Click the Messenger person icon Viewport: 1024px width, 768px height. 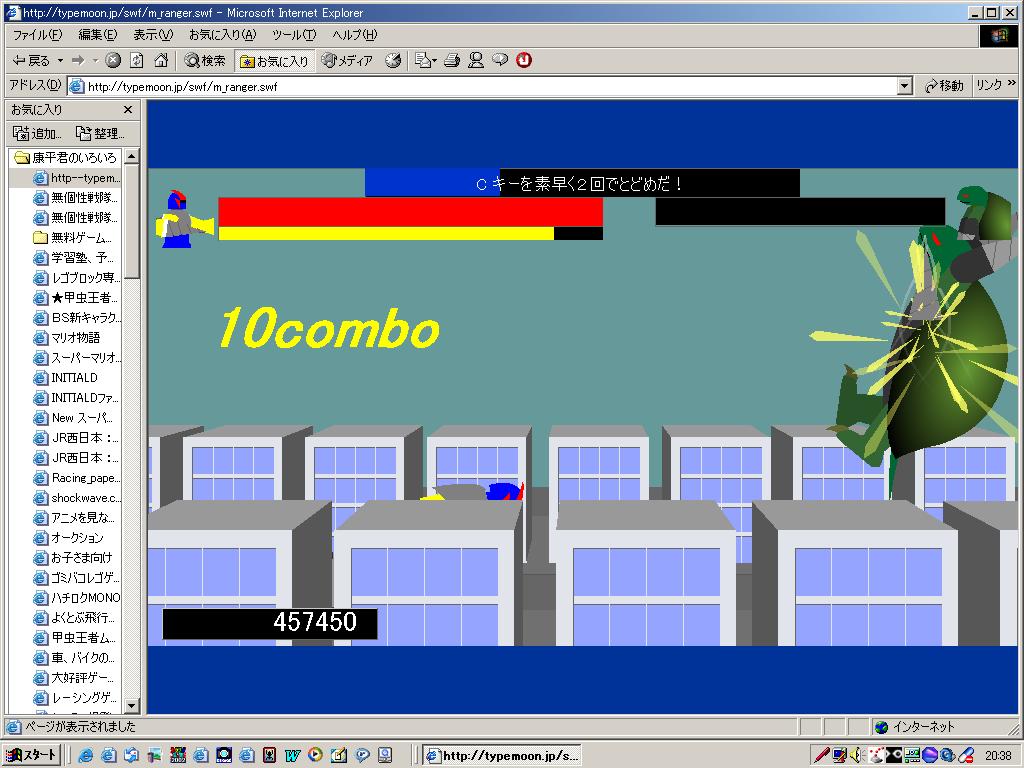(476, 61)
